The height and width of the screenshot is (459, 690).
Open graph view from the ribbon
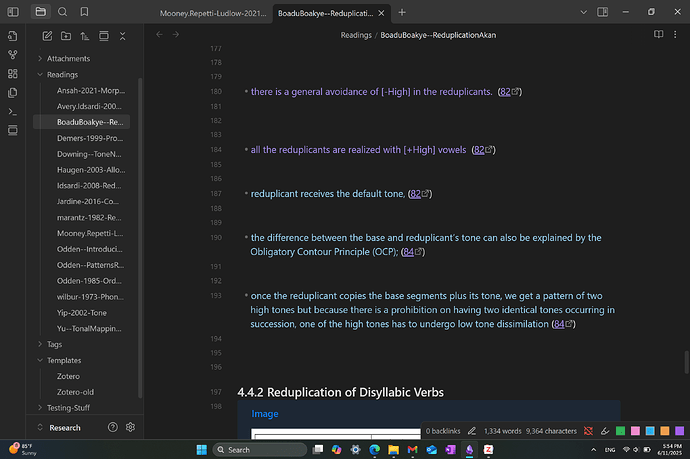click(x=13, y=55)
